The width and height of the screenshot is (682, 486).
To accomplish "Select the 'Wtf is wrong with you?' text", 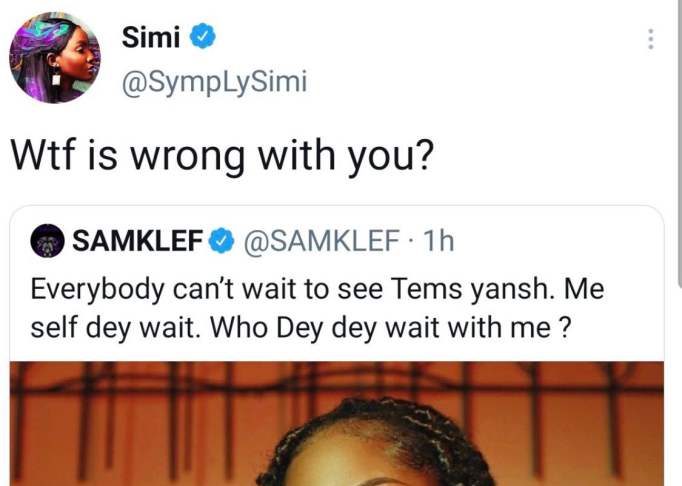I will (222, 155).
